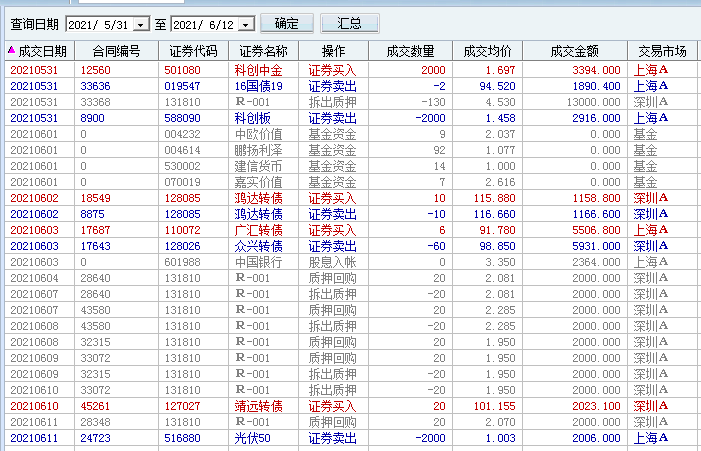The image size is (701, 451).
Task: Click the 证券代码 column header
Action: coord(193,51)
